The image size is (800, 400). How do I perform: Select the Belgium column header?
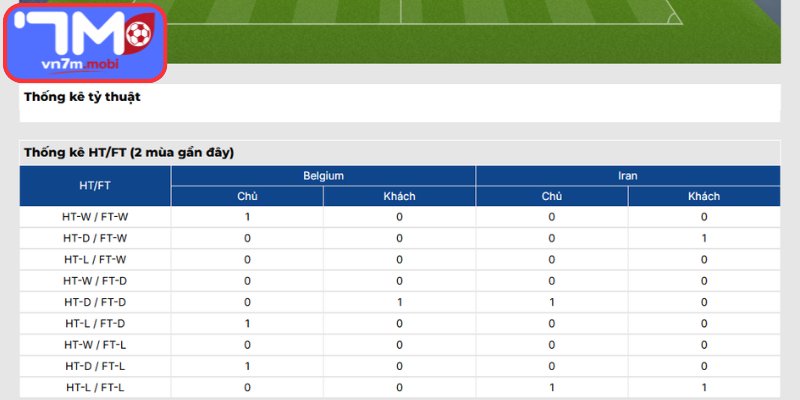[323, 176]
